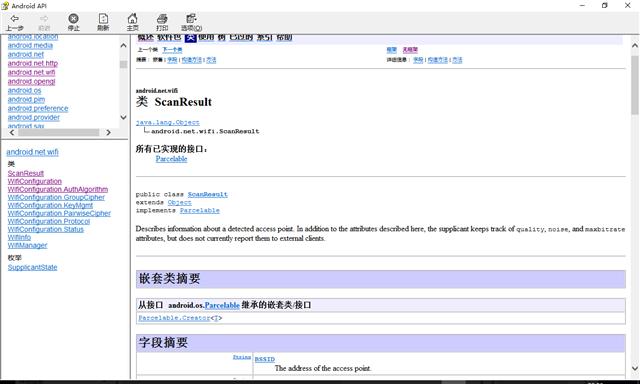The image size is (640, 384).
Task: Click the package list right scroll arrow
Action: [108, 133]
